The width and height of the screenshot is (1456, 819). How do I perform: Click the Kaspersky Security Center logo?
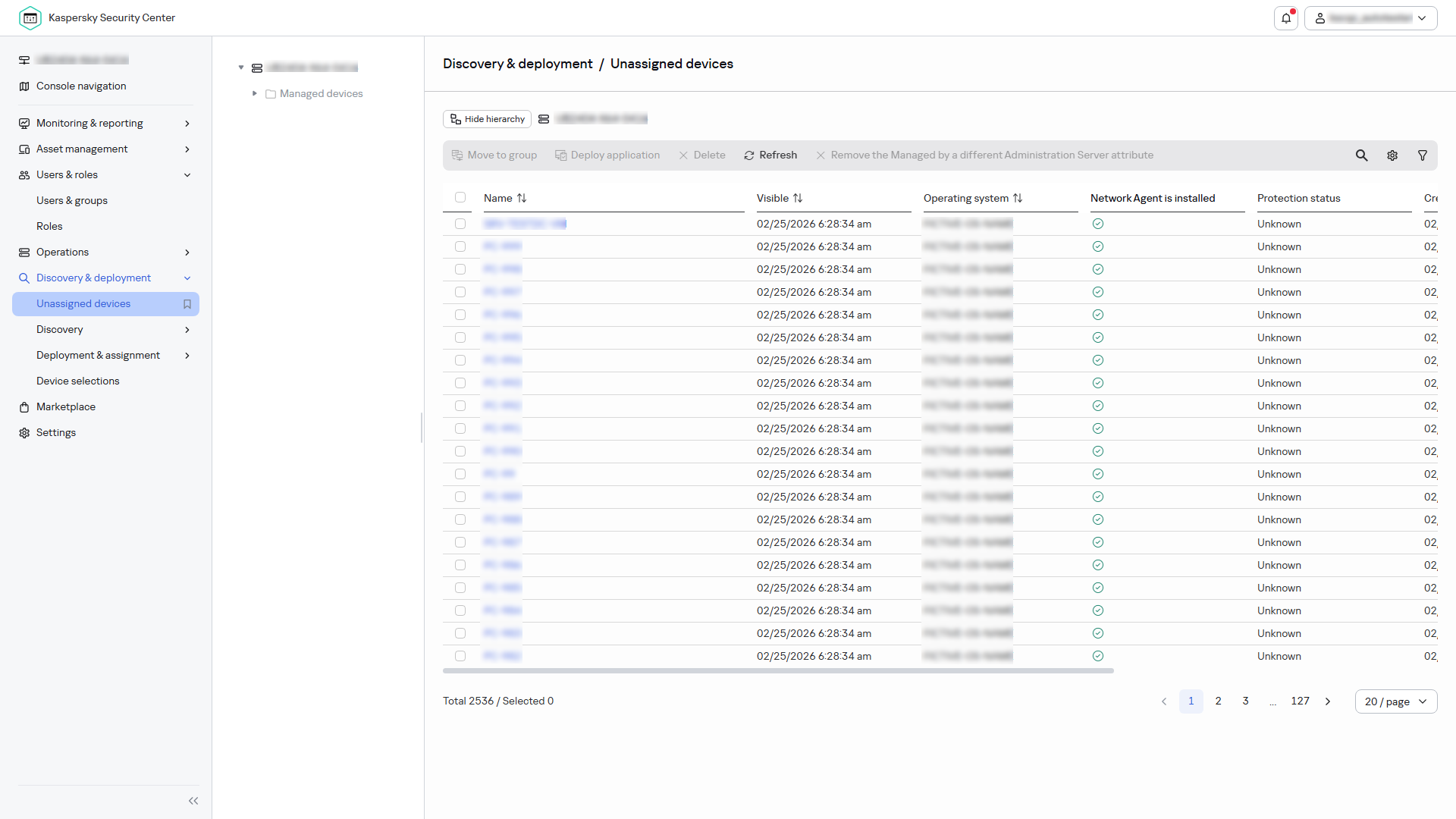tap(30, 17)
